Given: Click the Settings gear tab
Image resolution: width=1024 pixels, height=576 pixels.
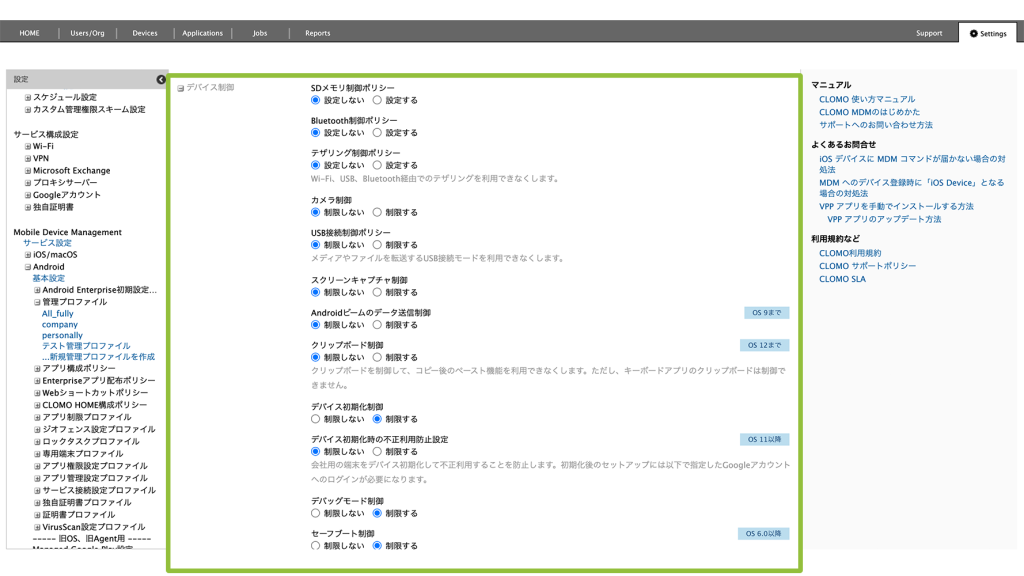Looking at the screenshot, I should coord(987,33).
